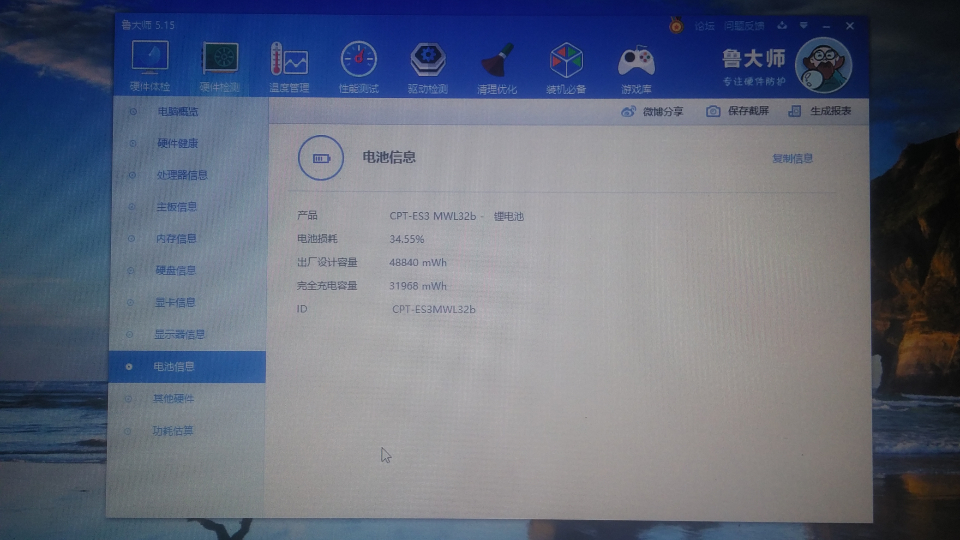Screen dimensions: 960x540
Task: Click the Lu Dashi mascot avatar
Action: click(x=823, y=65)
